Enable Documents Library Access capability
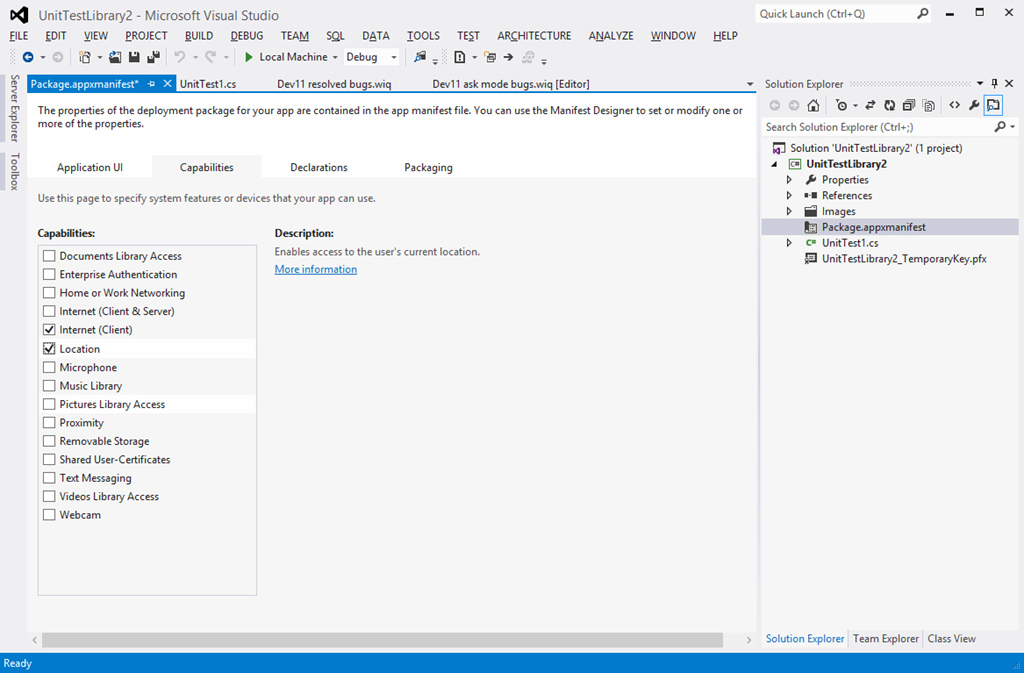 (x=49, y=255)
